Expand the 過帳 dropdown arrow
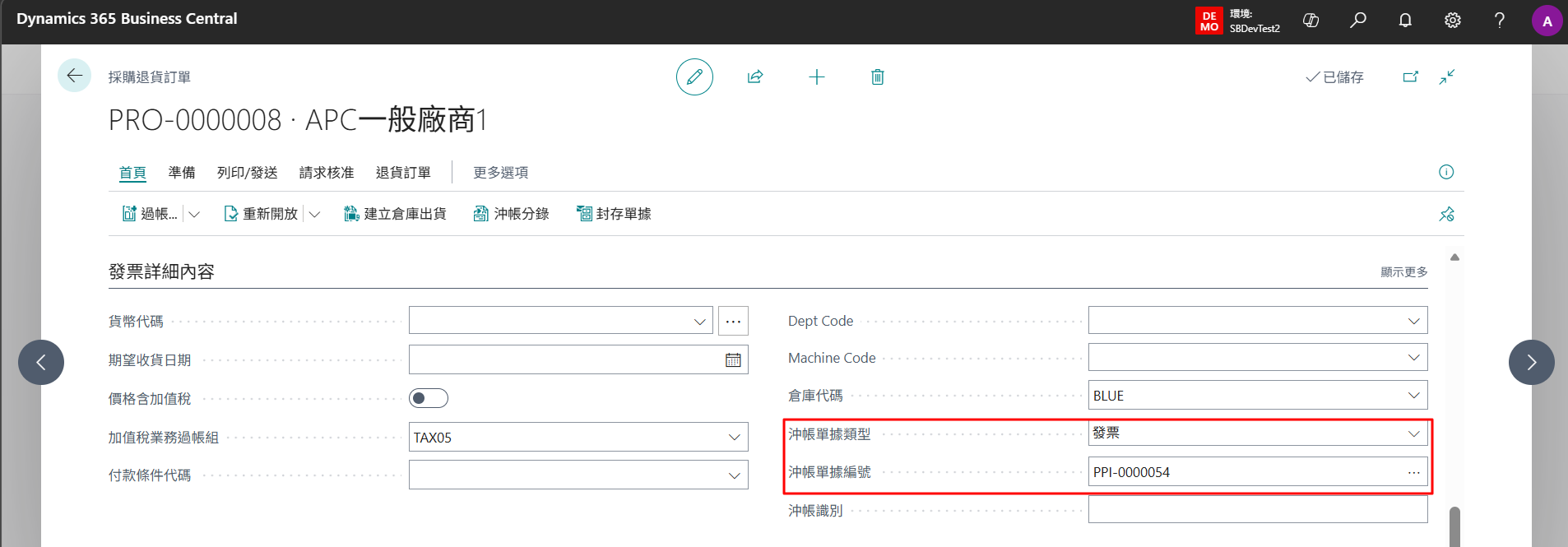The width and height of the screenshot is (1568, 547). pos(194,214)
